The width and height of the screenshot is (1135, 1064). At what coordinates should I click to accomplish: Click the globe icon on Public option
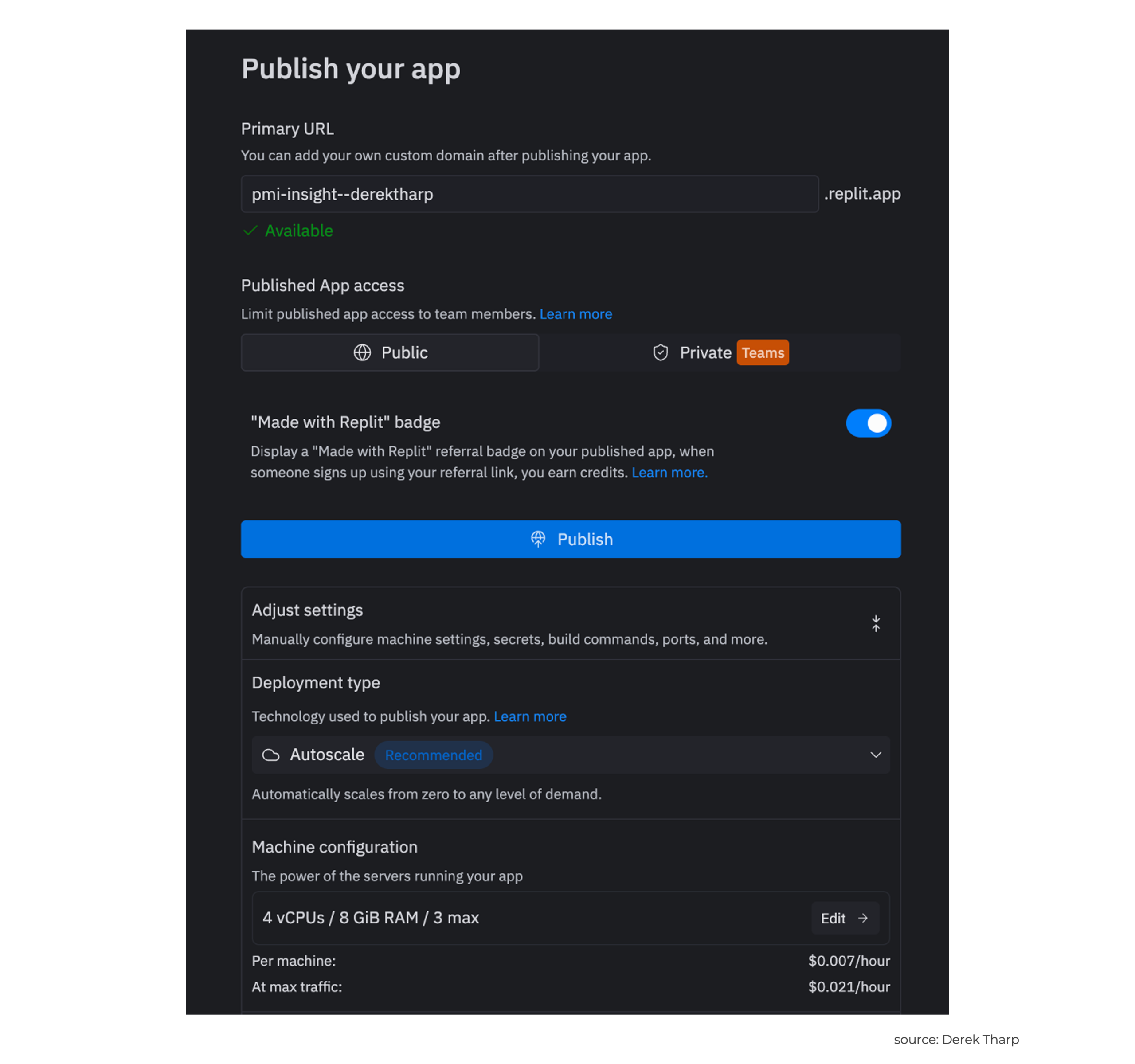point(362,353)
